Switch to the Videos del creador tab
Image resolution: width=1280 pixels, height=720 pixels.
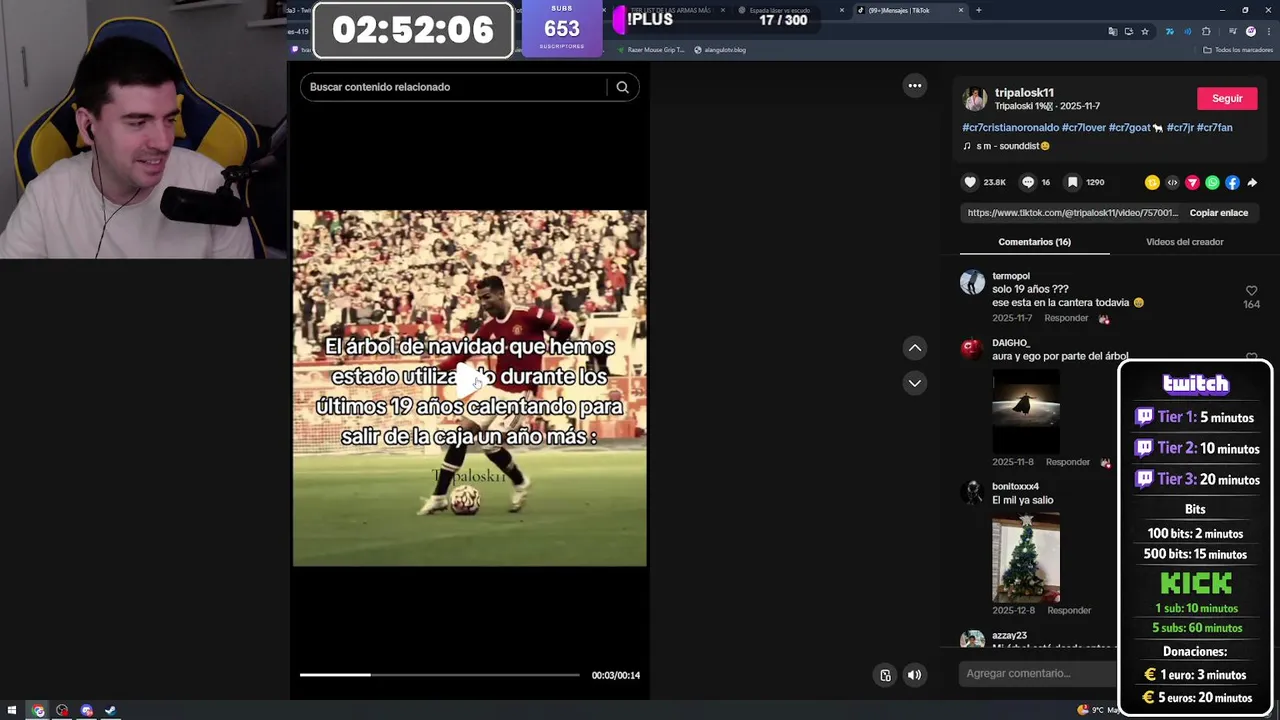1184,242
